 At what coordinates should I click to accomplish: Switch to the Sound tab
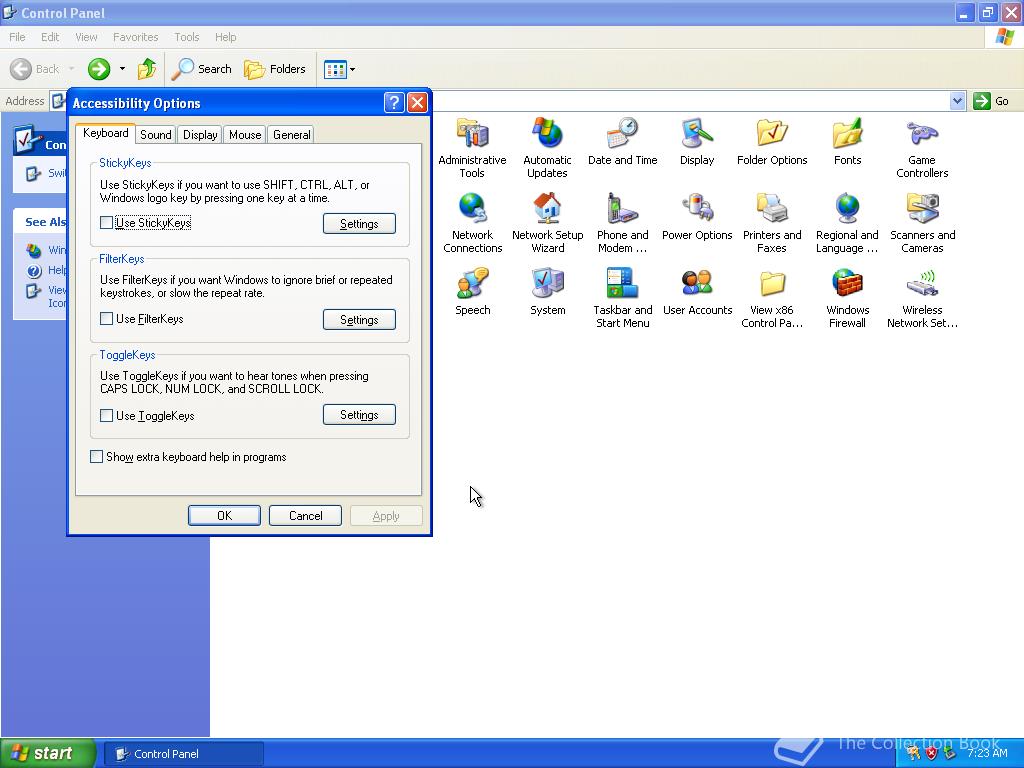[155, 135]
